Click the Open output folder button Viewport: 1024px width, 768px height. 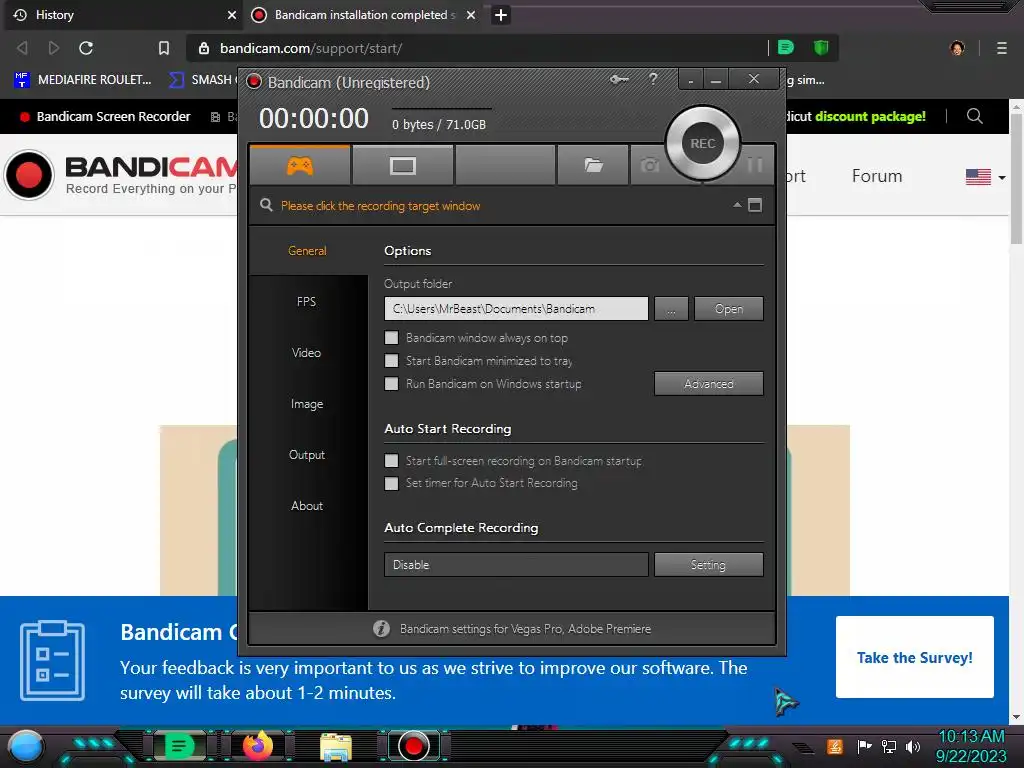click(x=729, y=309)
